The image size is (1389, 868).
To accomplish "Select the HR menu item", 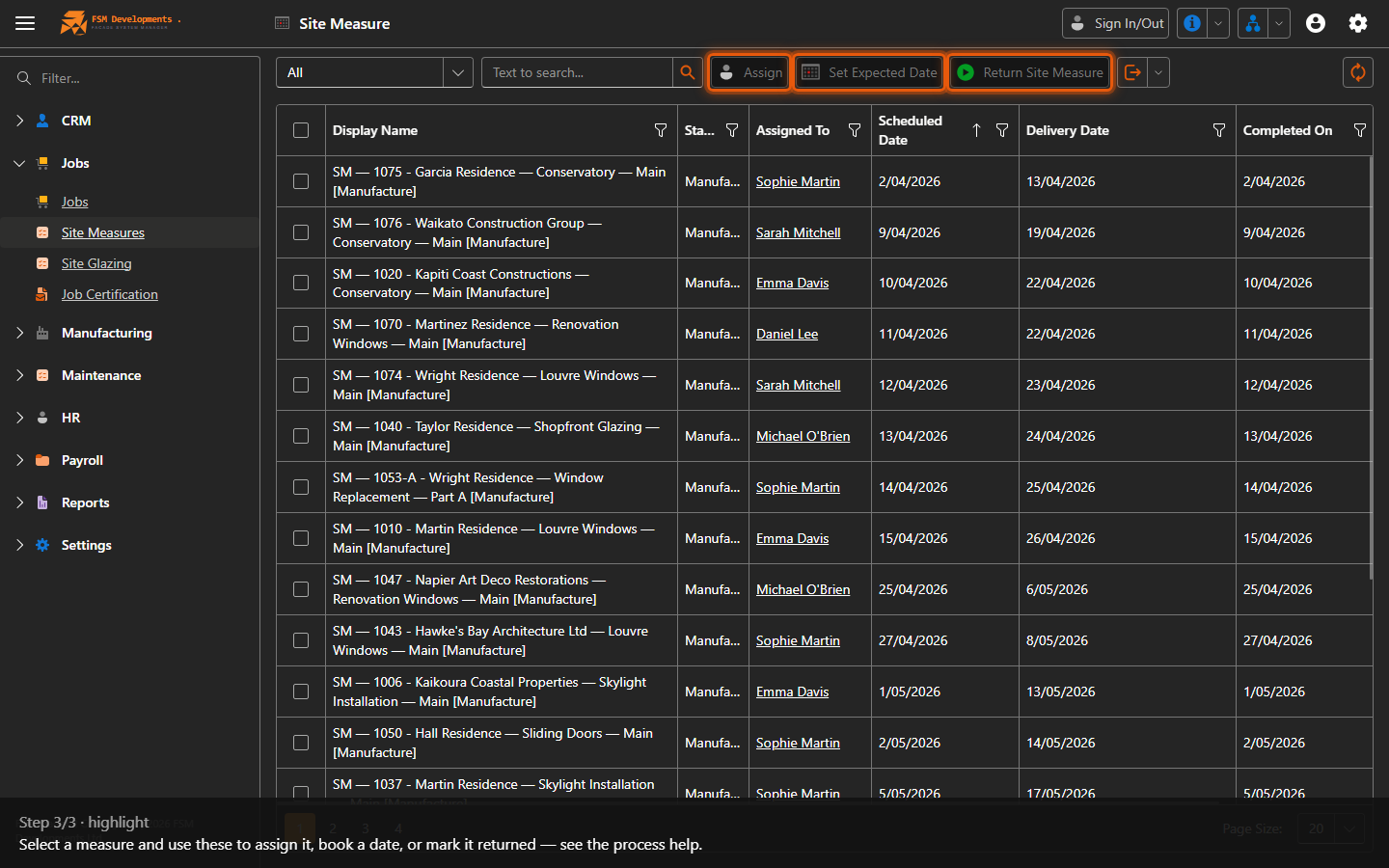I will click(70, 418).
